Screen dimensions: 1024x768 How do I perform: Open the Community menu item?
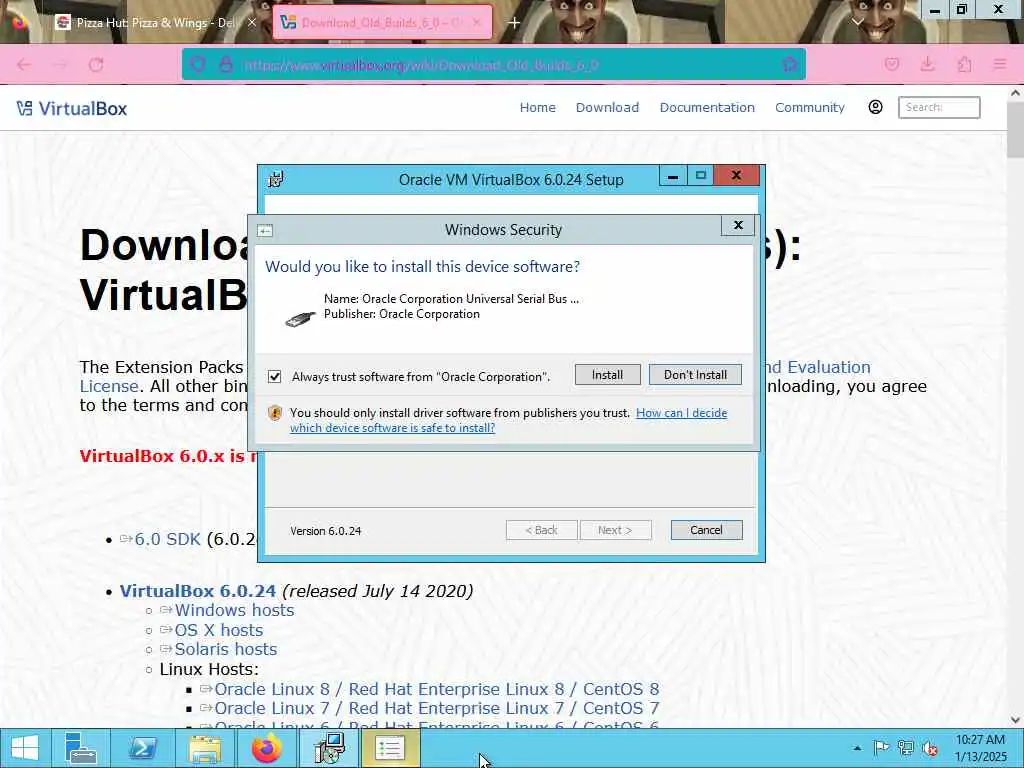[810, 108]
